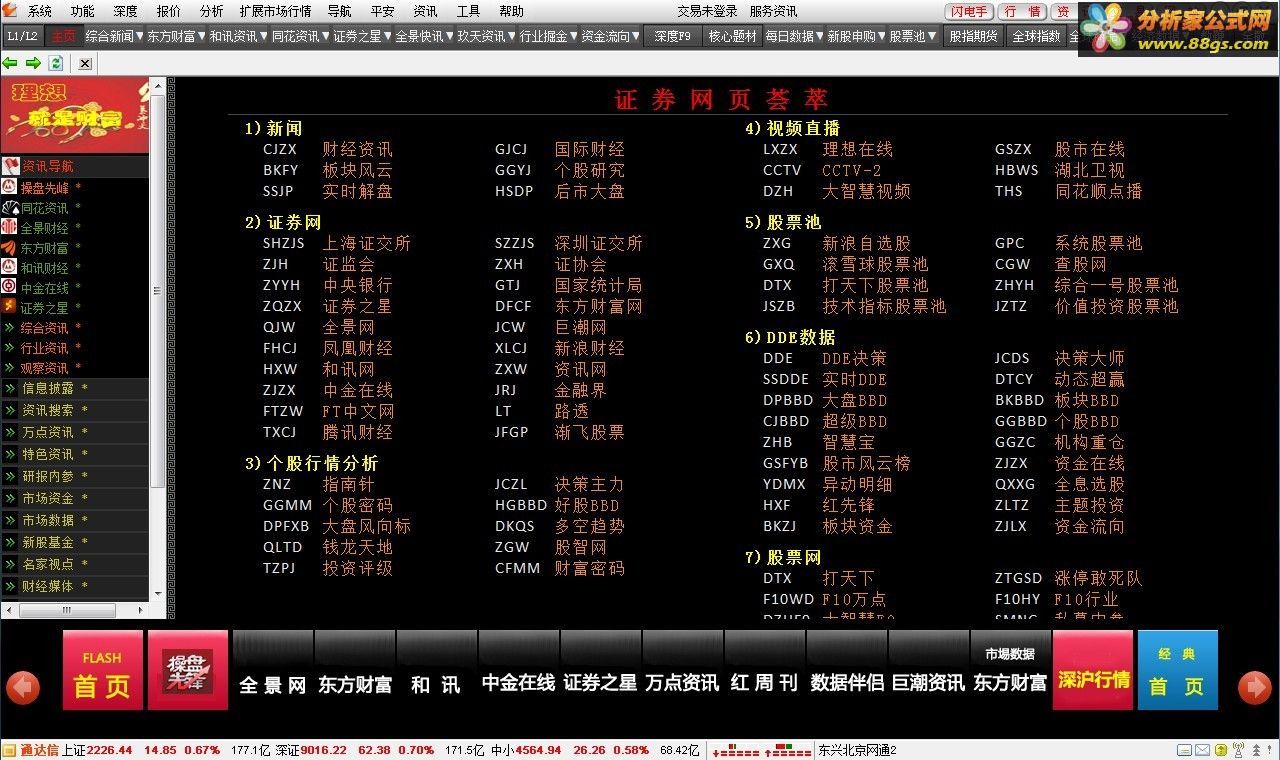Expand the 综合资讯 section in sidebar
The width and height of the screenshot is (1280, 760).
click(10, 328)
